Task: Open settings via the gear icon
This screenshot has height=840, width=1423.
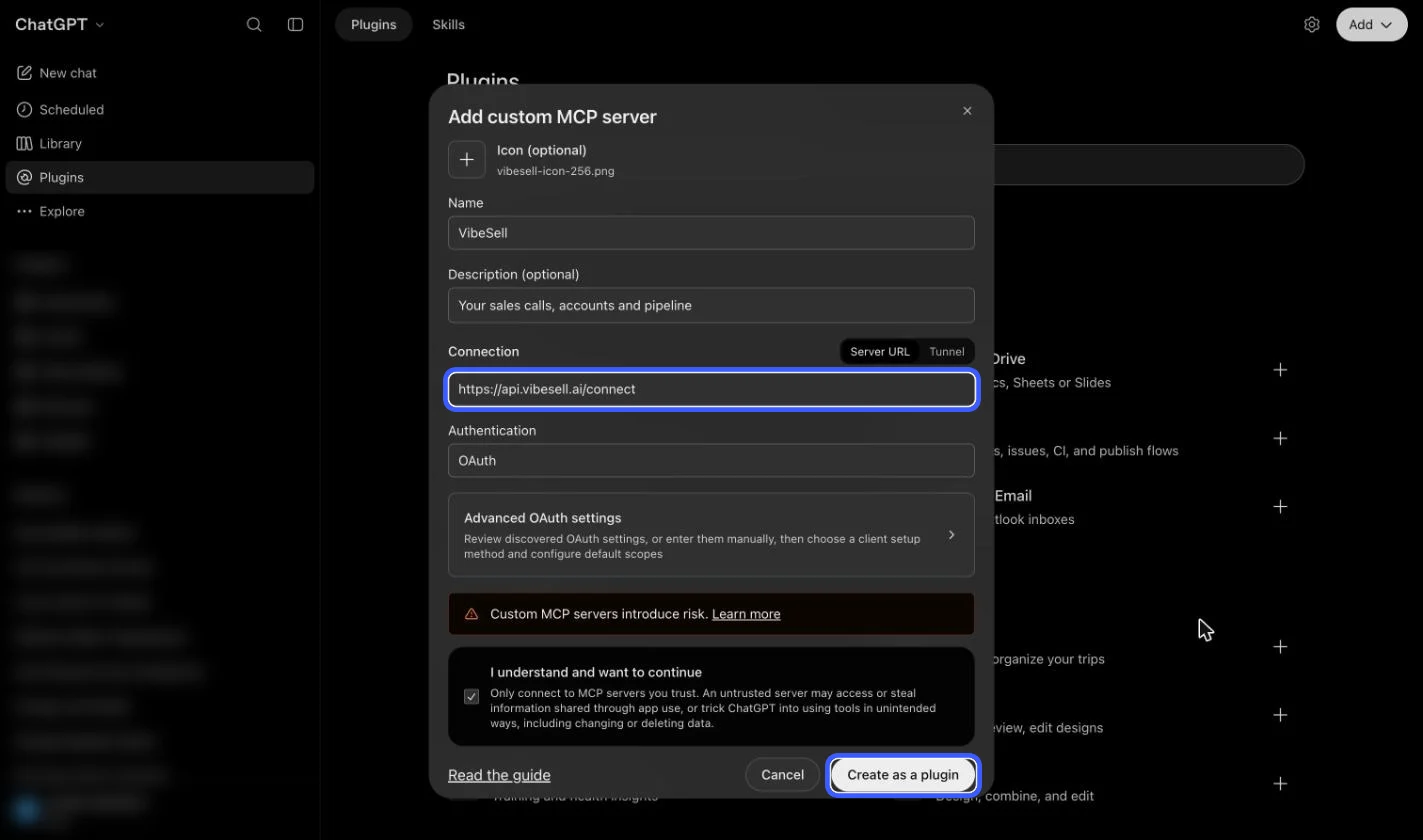Action: point(1312,24)
